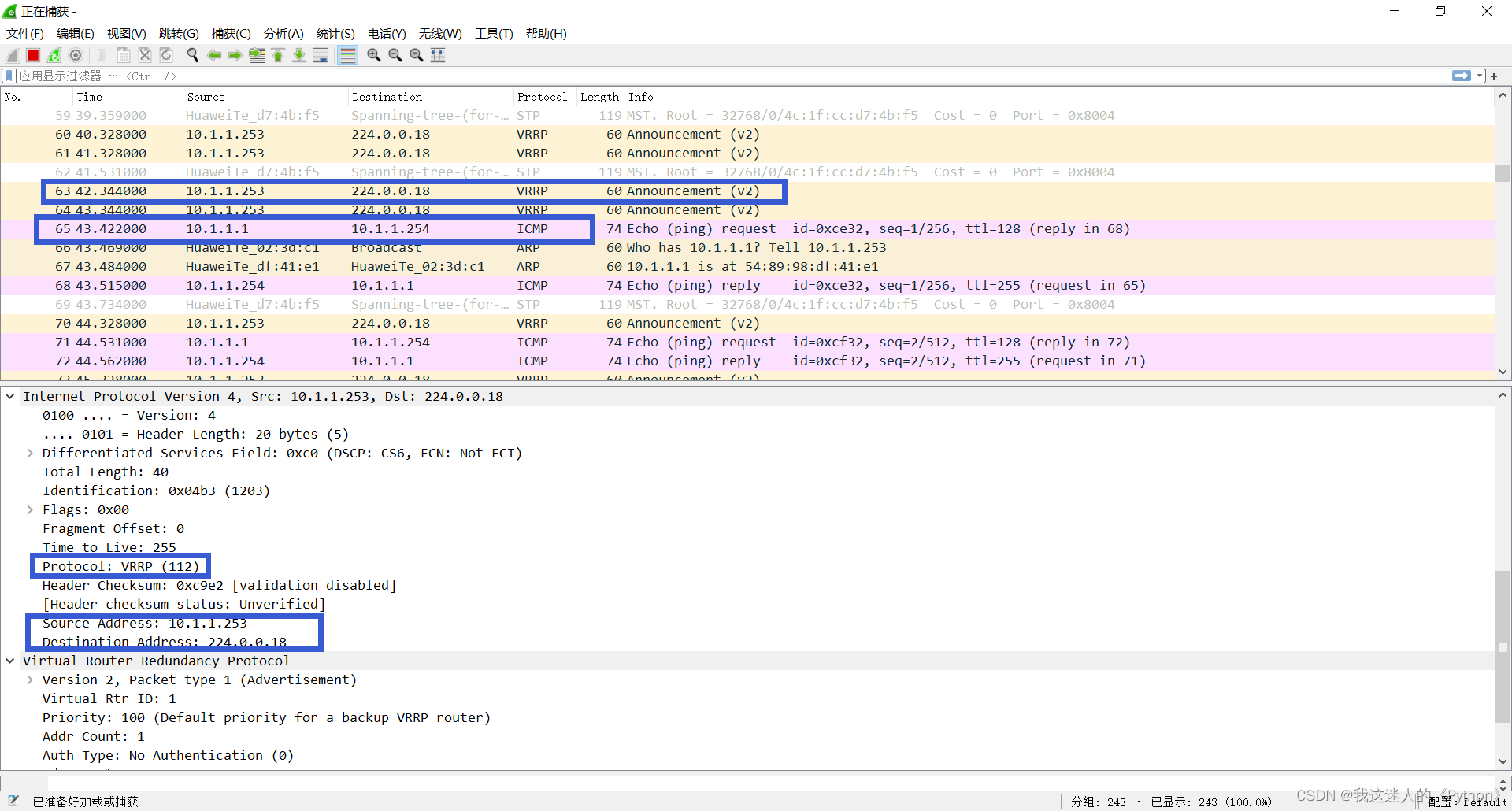Stop the packet capture
Image resolution: width=1512 pixels, height=811 pixels.
point(33,55)
